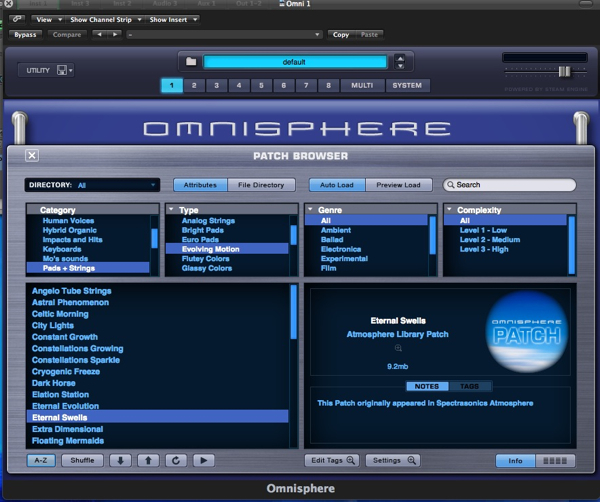Switch to the TAGS tab
This screenshot has width=600, height=502.
coord(470,386)
